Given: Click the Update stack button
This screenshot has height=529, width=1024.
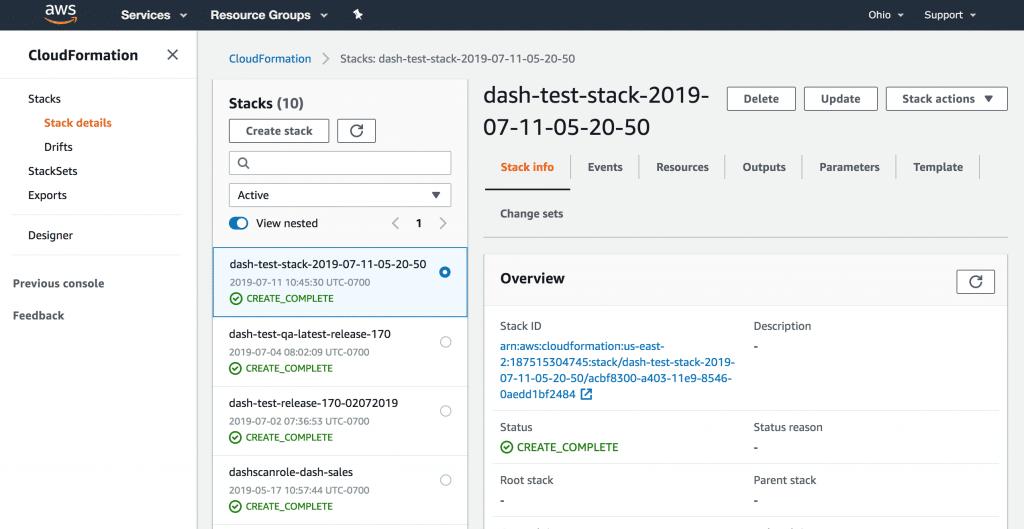Looking at the screenshot, I should click(840, 99).
